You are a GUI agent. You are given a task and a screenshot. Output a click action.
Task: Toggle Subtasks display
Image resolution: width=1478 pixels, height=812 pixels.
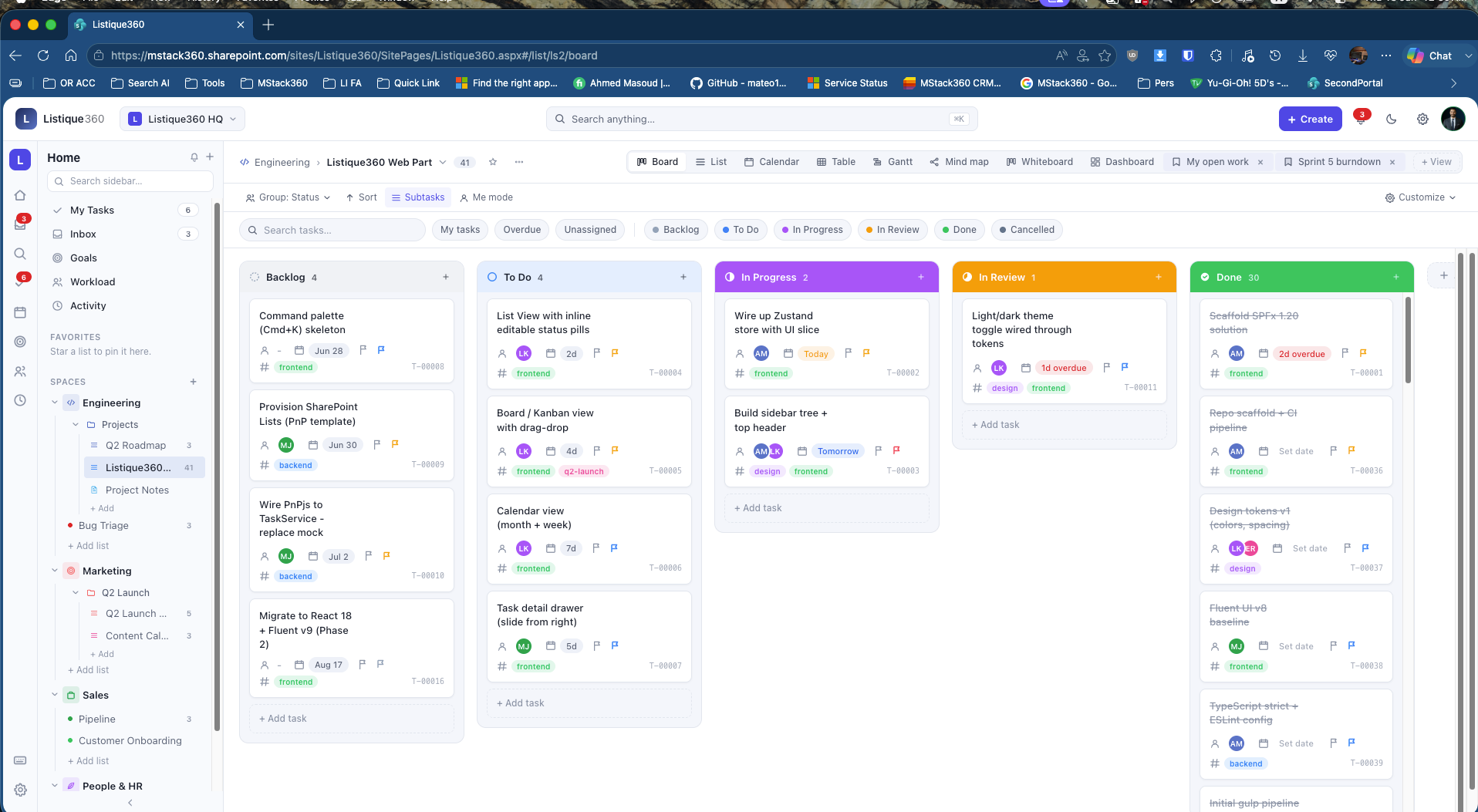point(418,197)
